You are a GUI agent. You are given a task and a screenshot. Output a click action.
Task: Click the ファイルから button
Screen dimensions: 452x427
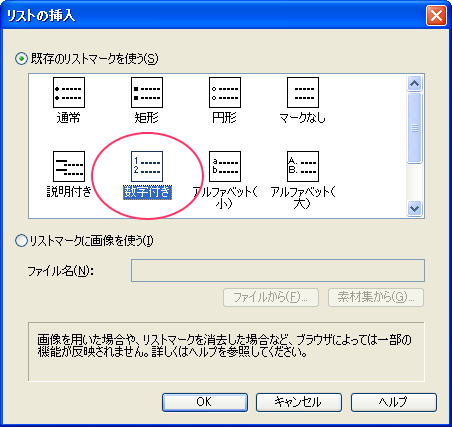[271, 297]
